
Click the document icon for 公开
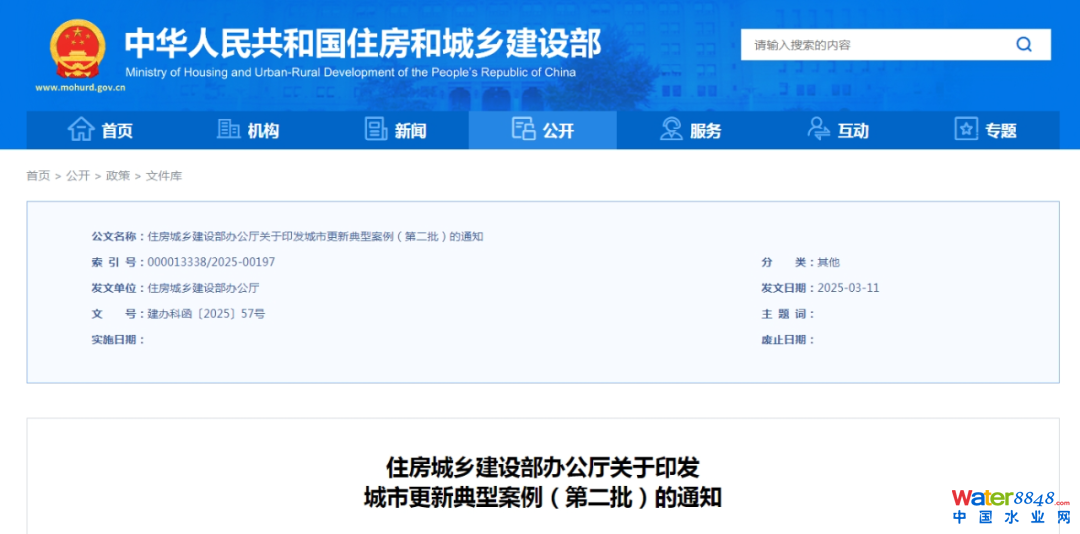click(523, 129)
